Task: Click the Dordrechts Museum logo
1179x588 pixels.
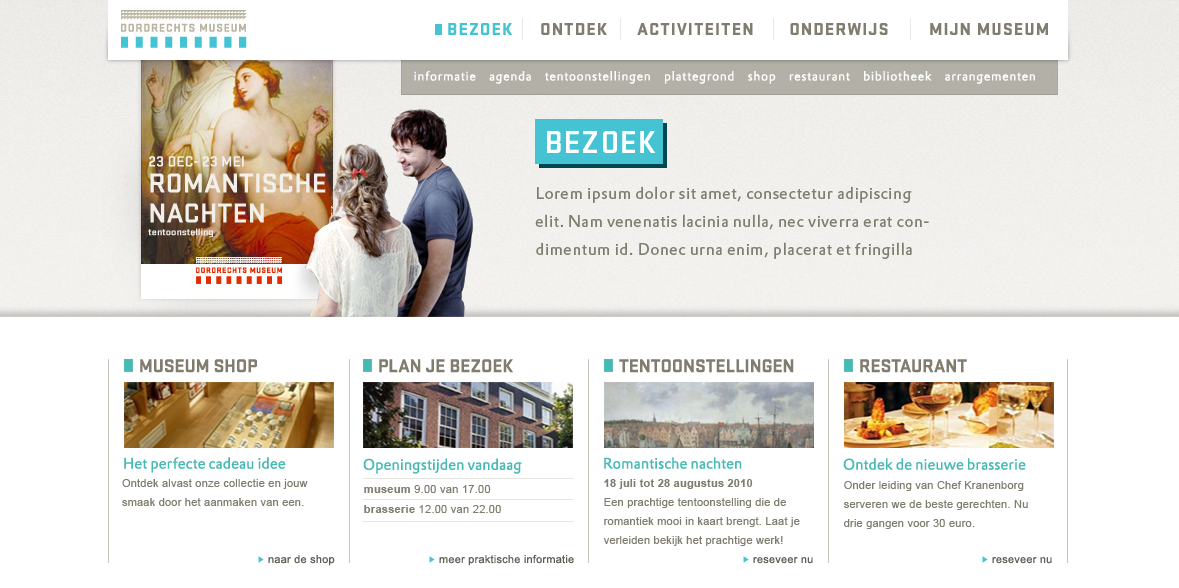Action: tap(183, 29)
